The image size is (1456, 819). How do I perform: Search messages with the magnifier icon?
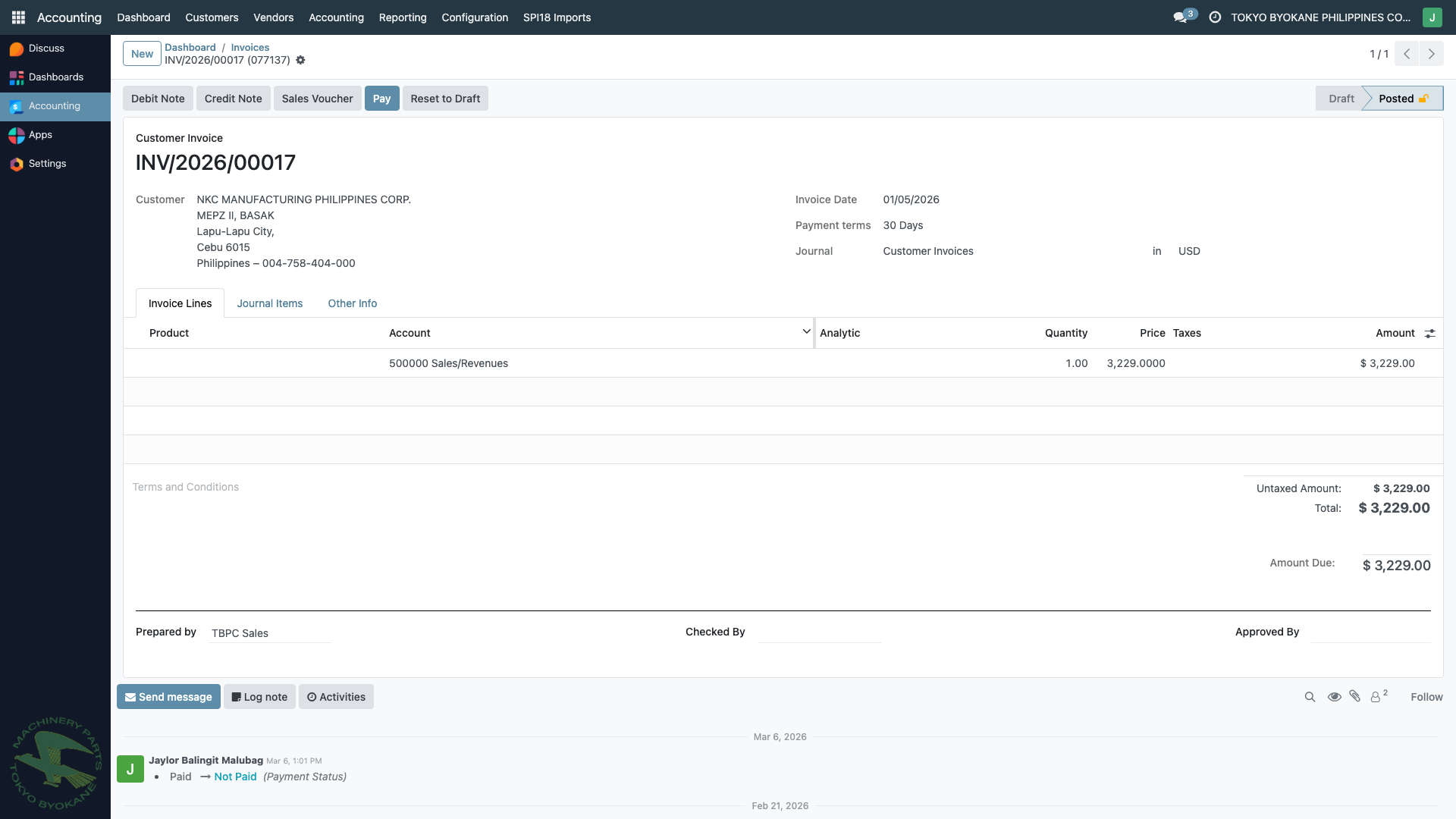point(1310,697)
